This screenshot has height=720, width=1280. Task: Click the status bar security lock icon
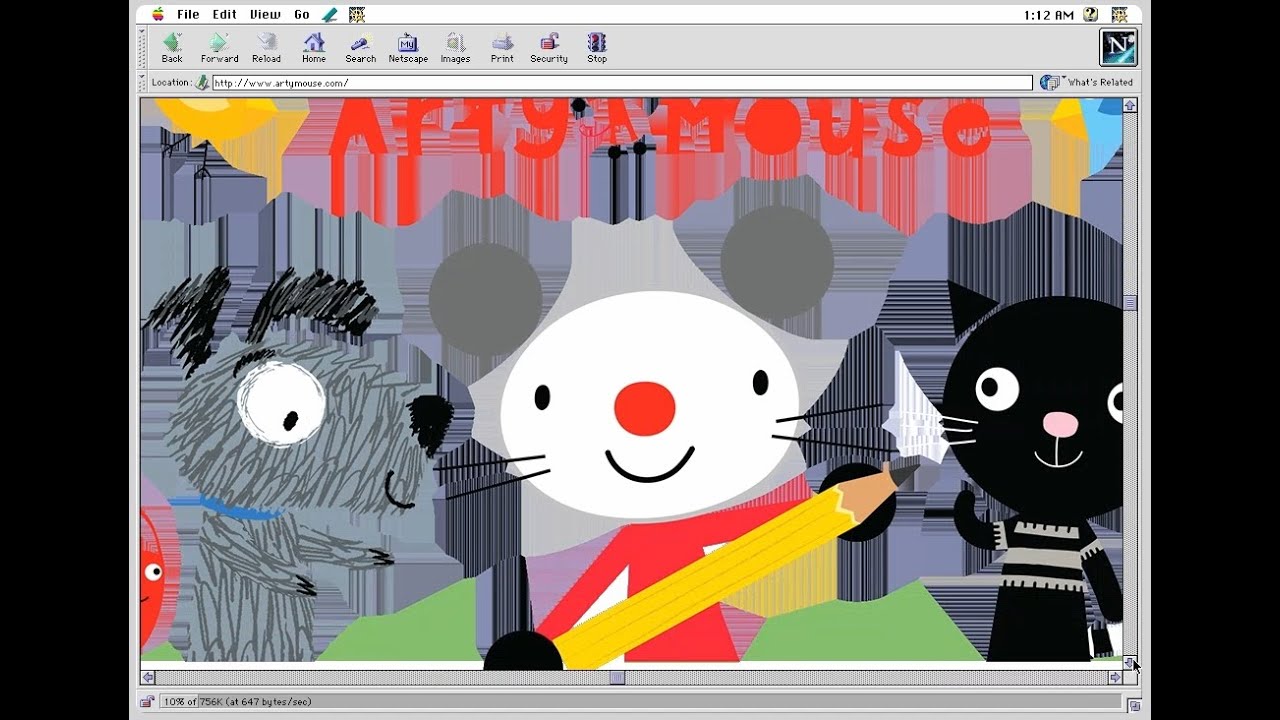coord(147,702)
